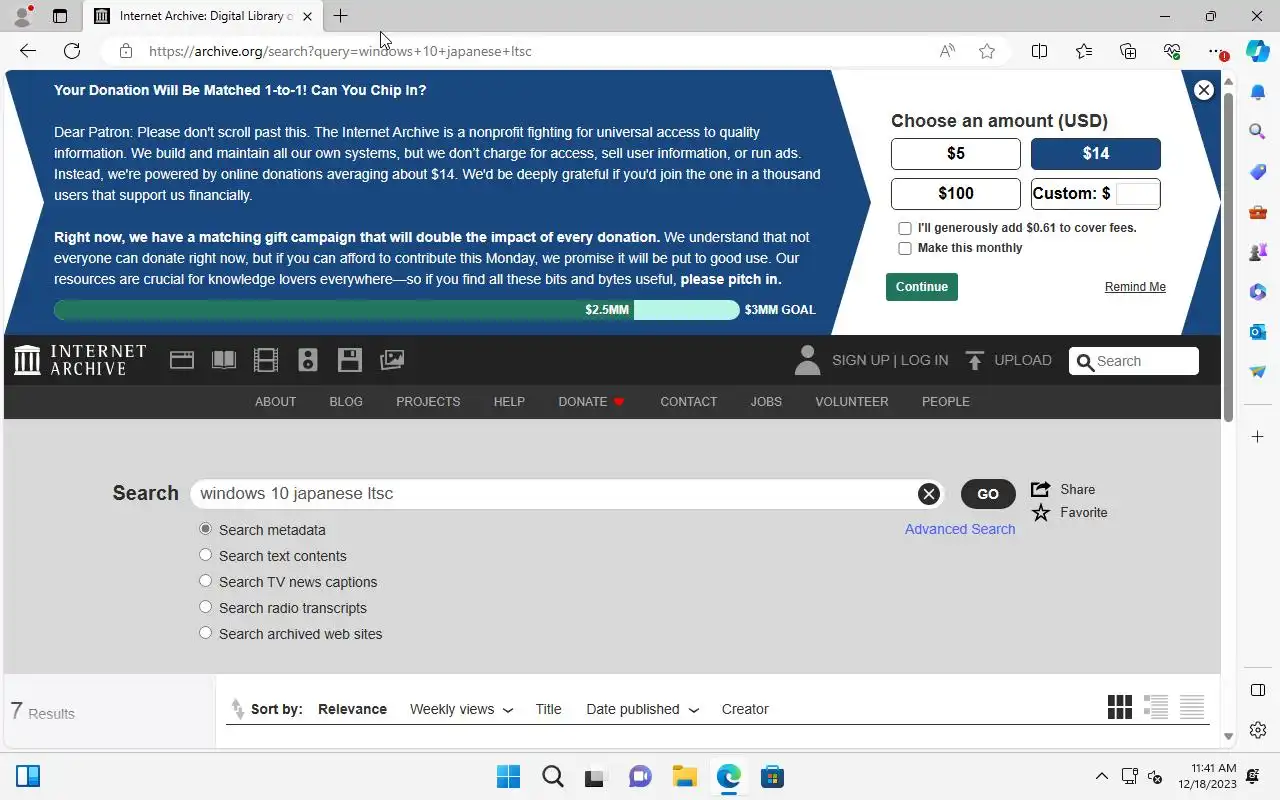Open the Texts book icon
This screenshot has height=800, width=1280.
(224, 360)
